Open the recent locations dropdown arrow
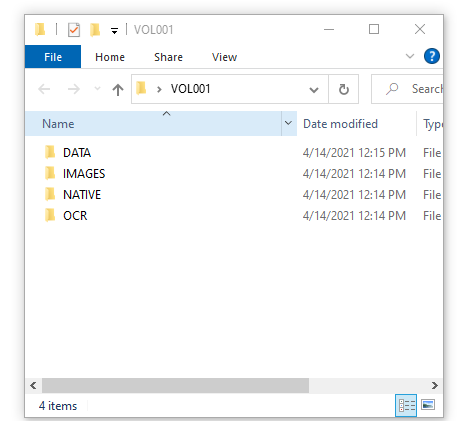The image size is (458, 421). [97, 89]
